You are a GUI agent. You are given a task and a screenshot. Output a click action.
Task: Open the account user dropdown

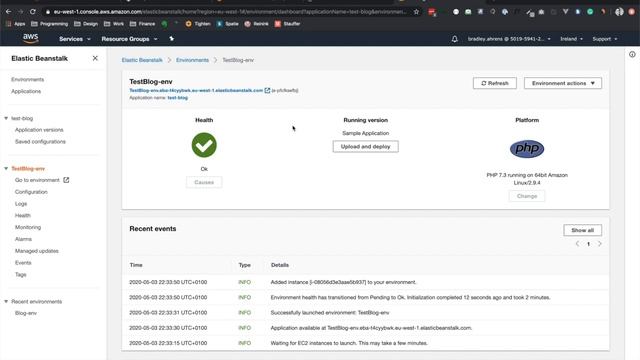509,39
